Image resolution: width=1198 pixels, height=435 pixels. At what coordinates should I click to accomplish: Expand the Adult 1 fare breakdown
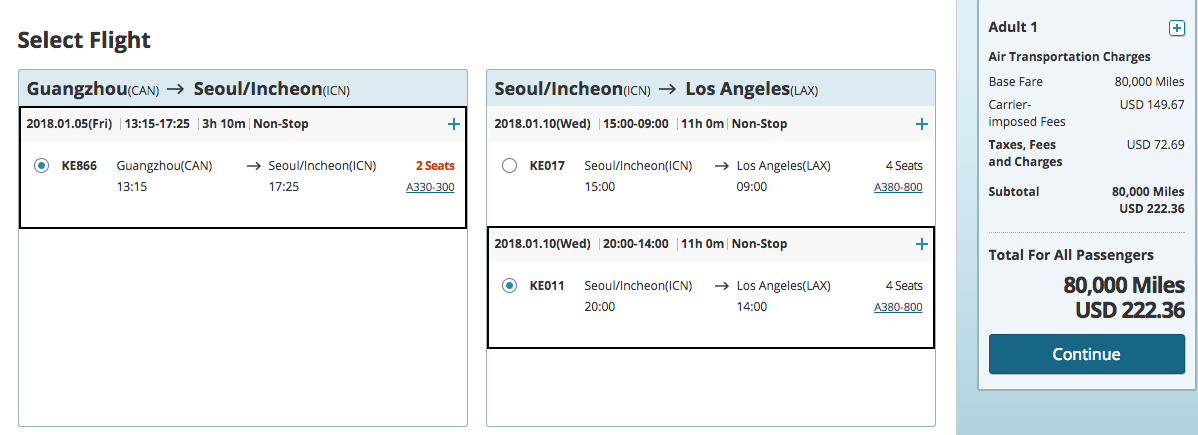pyautogui.click(x=1176, y=28)
